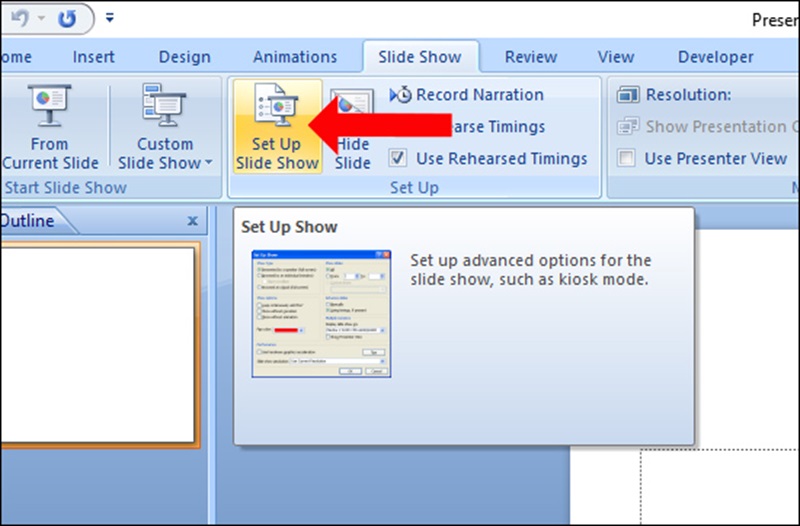Open the View tab
Image resolution: width=800 pixels, height=526 pixels.
click(x=616, y=57)
